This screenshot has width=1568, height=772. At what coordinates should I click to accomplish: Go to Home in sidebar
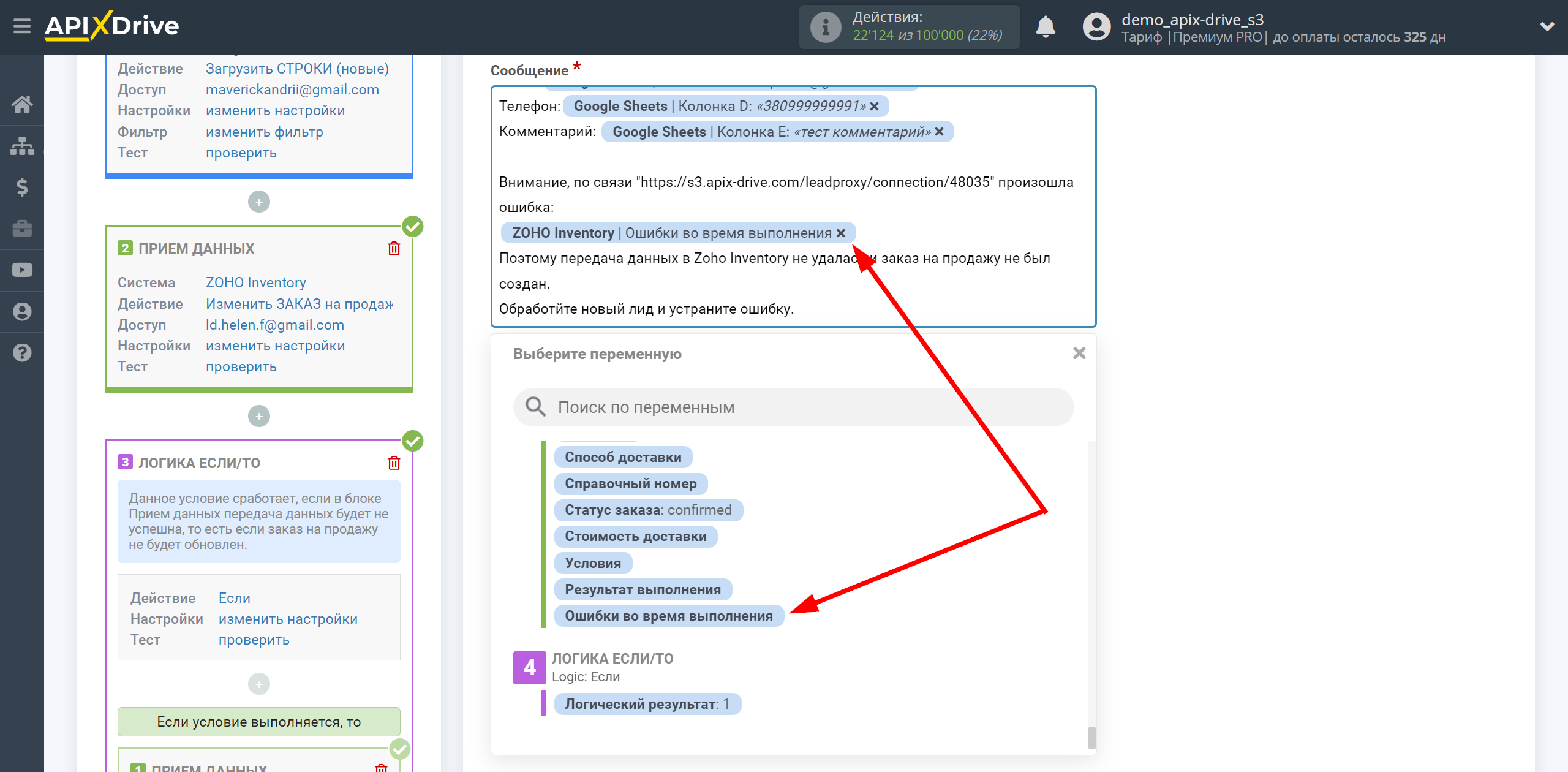click(22, 104)
